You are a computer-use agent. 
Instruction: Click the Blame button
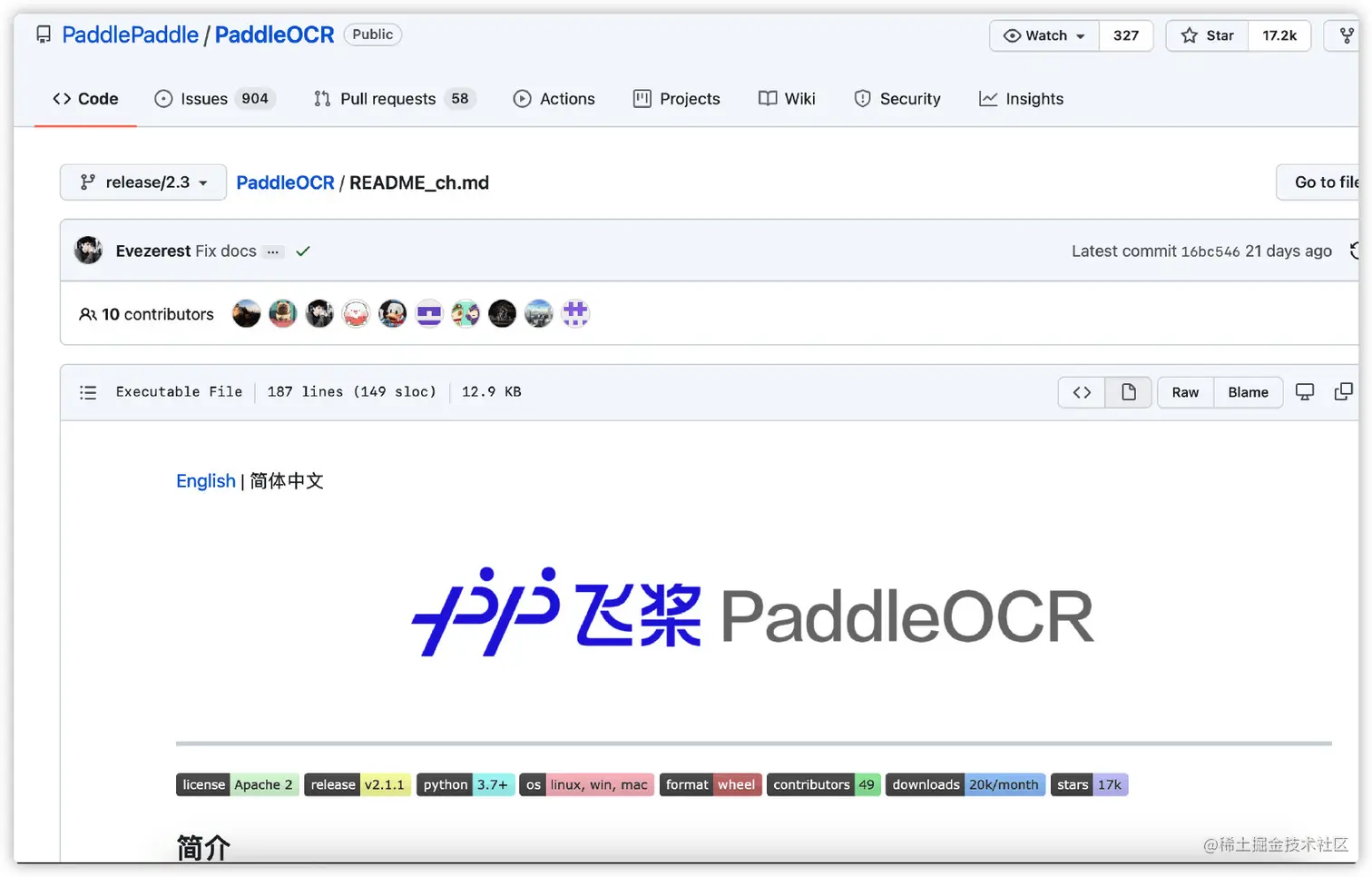point(1248,392)
